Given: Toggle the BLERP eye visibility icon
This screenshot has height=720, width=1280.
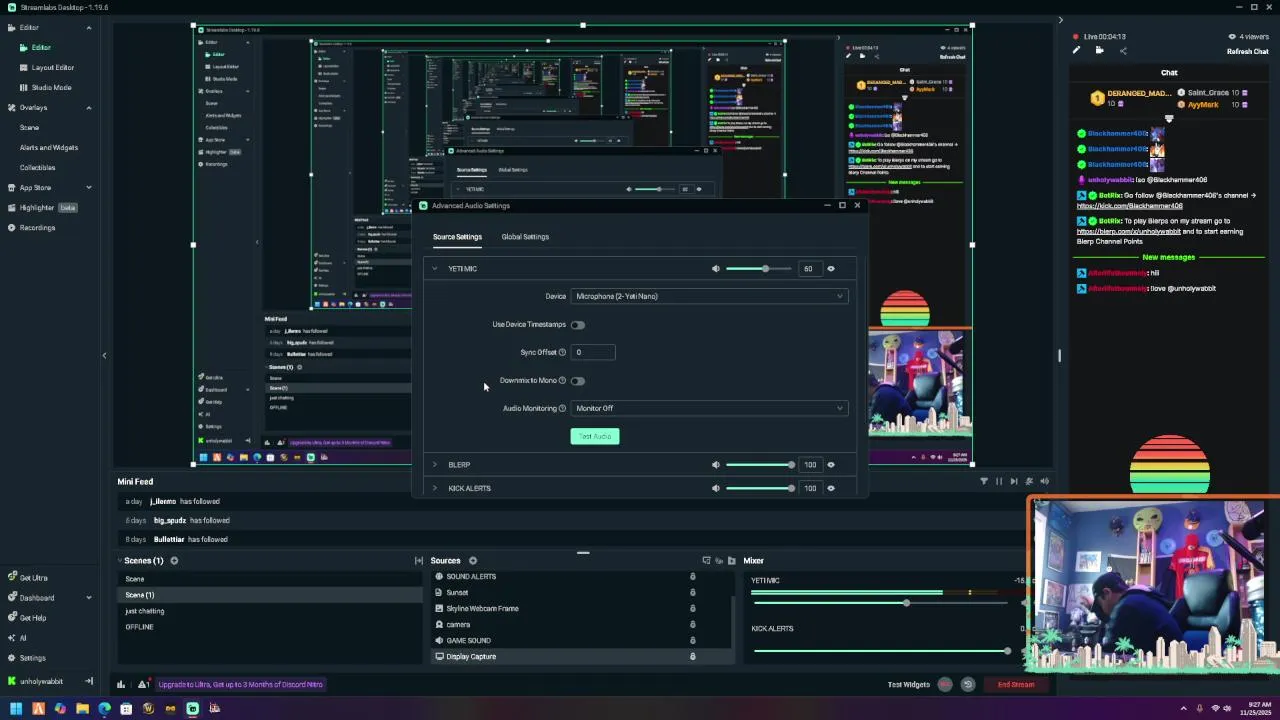Looking at the screenshot, I should tap(831, 465).
